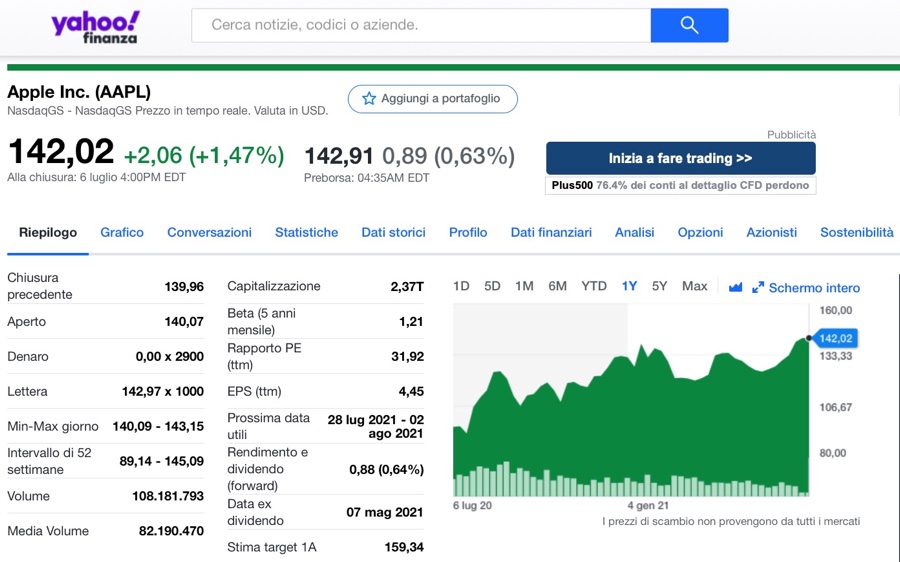Expand chart with the full screen arrows icon
Viewport: 900px width, 562px height.
coord(758,287)
